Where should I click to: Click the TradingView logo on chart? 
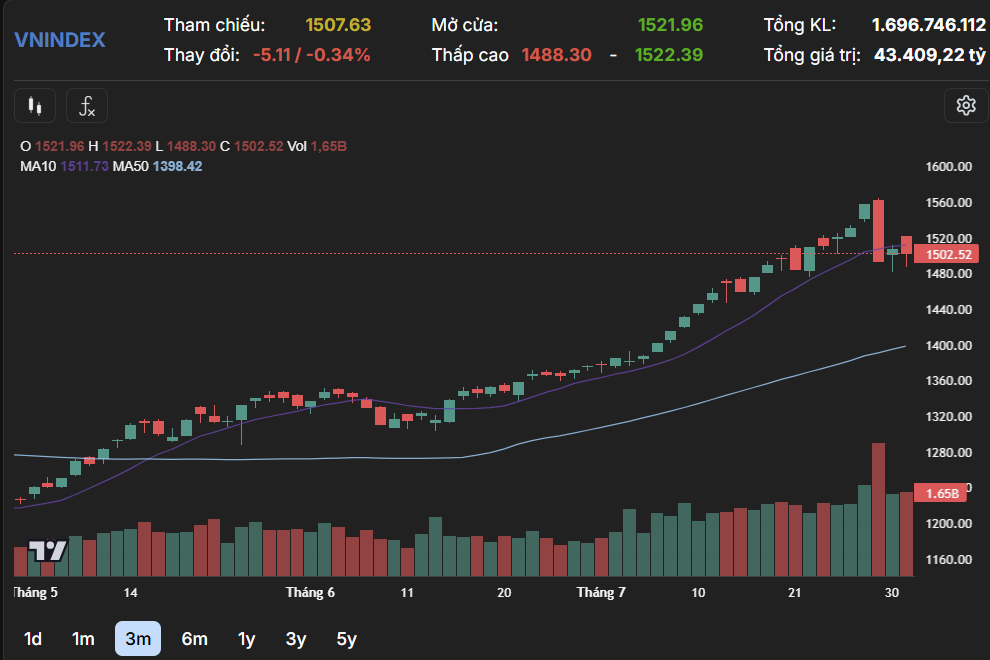point(47,551)
